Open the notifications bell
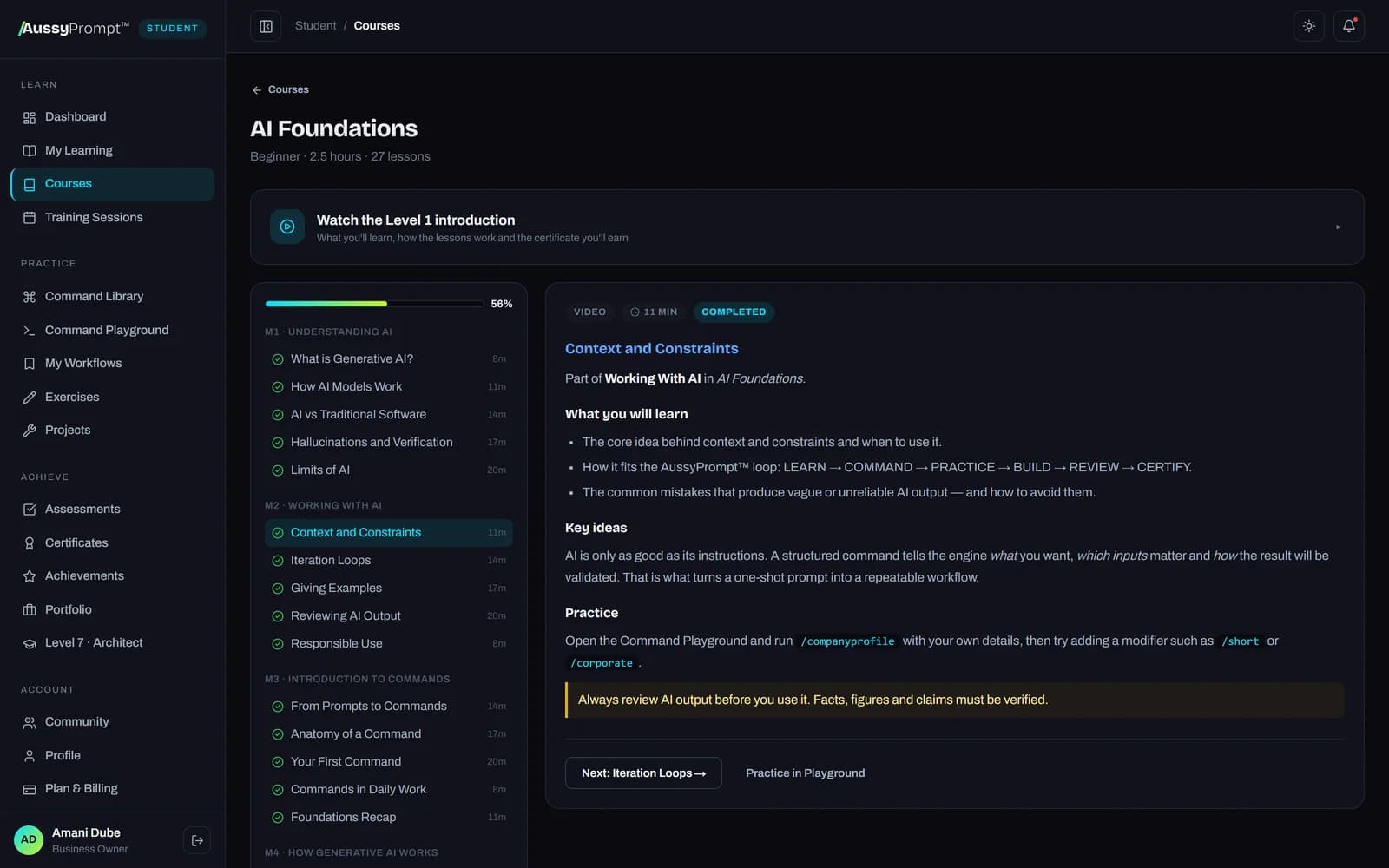Viewport: 1389px width, 868px height. click(x=1349, y=26)
